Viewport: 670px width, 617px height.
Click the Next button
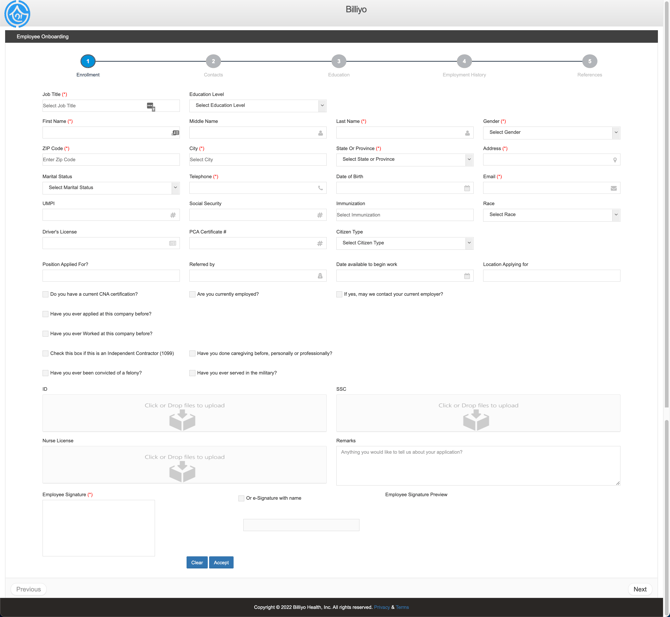point(639,589)
